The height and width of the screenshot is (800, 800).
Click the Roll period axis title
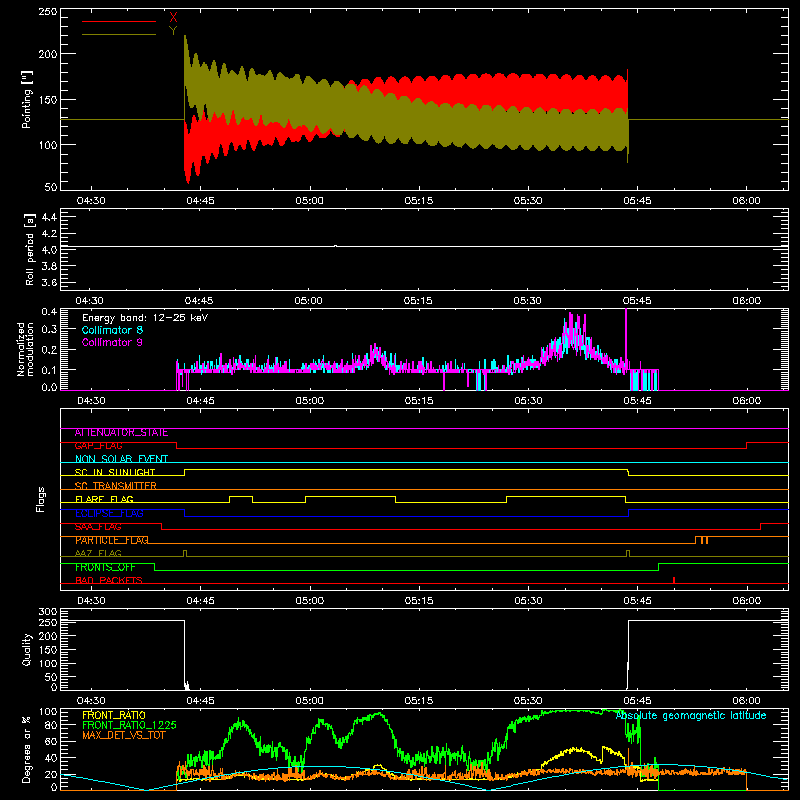click(30, 250)
